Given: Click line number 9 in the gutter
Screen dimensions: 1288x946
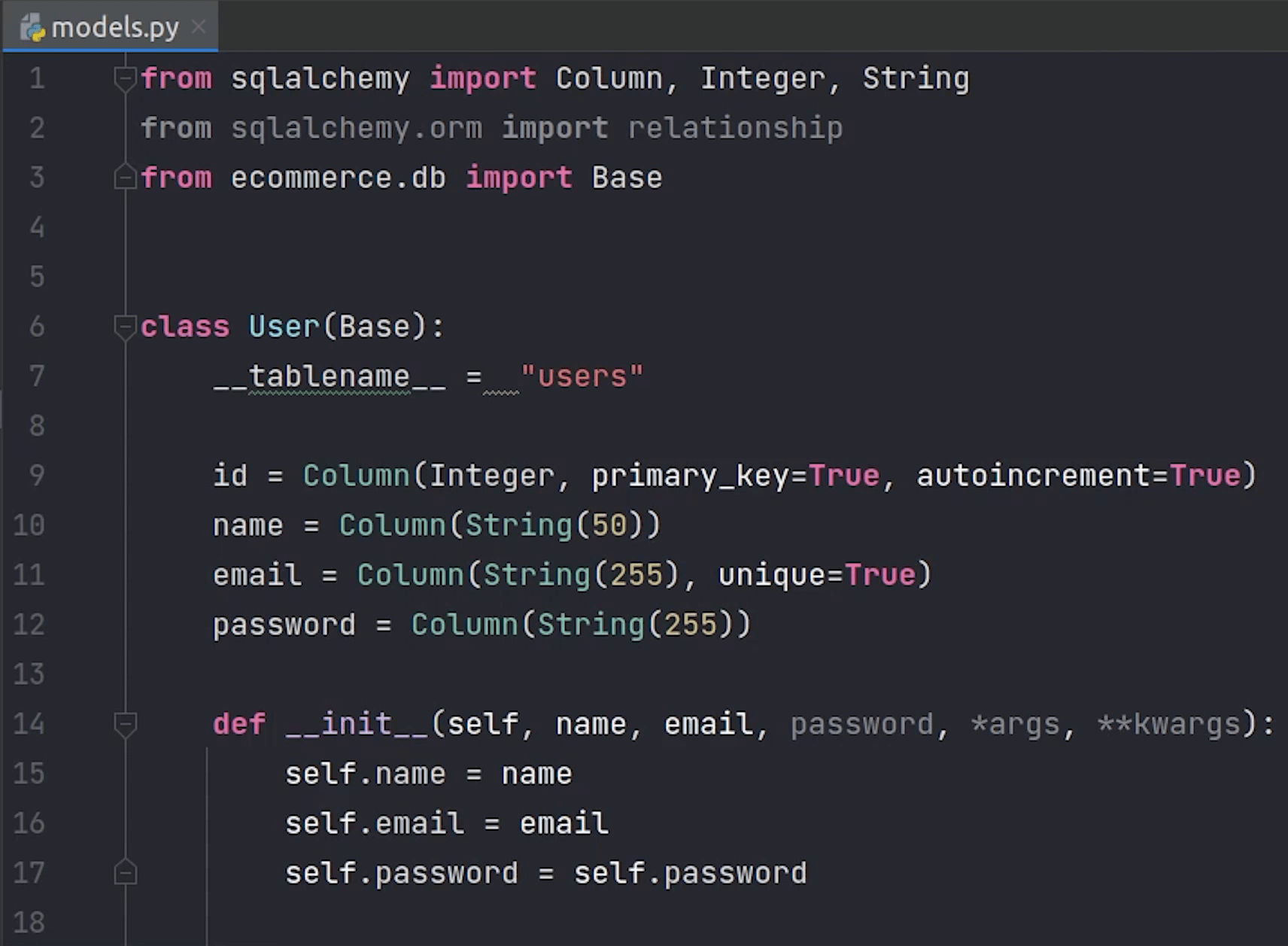Looking at the screenshot, I should point(36,476).
